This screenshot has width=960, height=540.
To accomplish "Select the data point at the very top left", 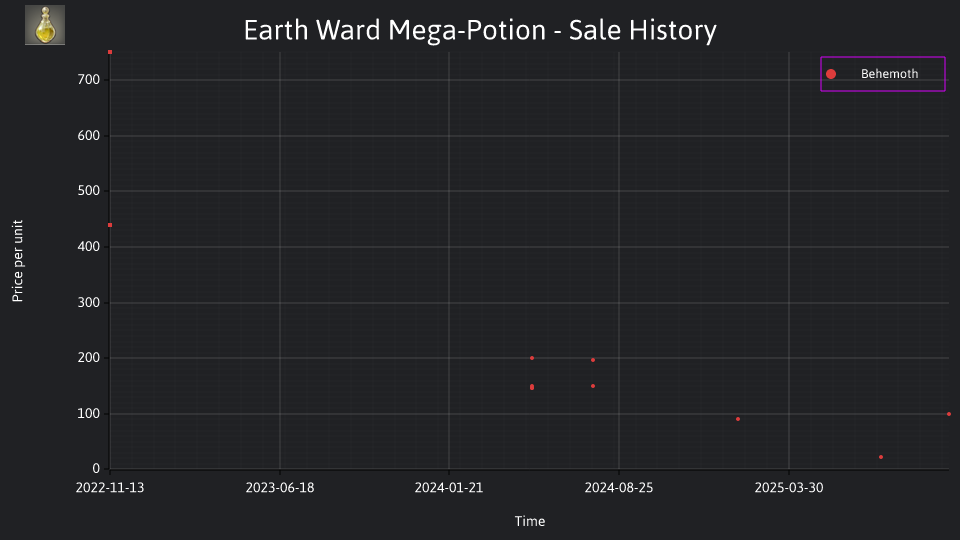I will (x=110, y=52).
